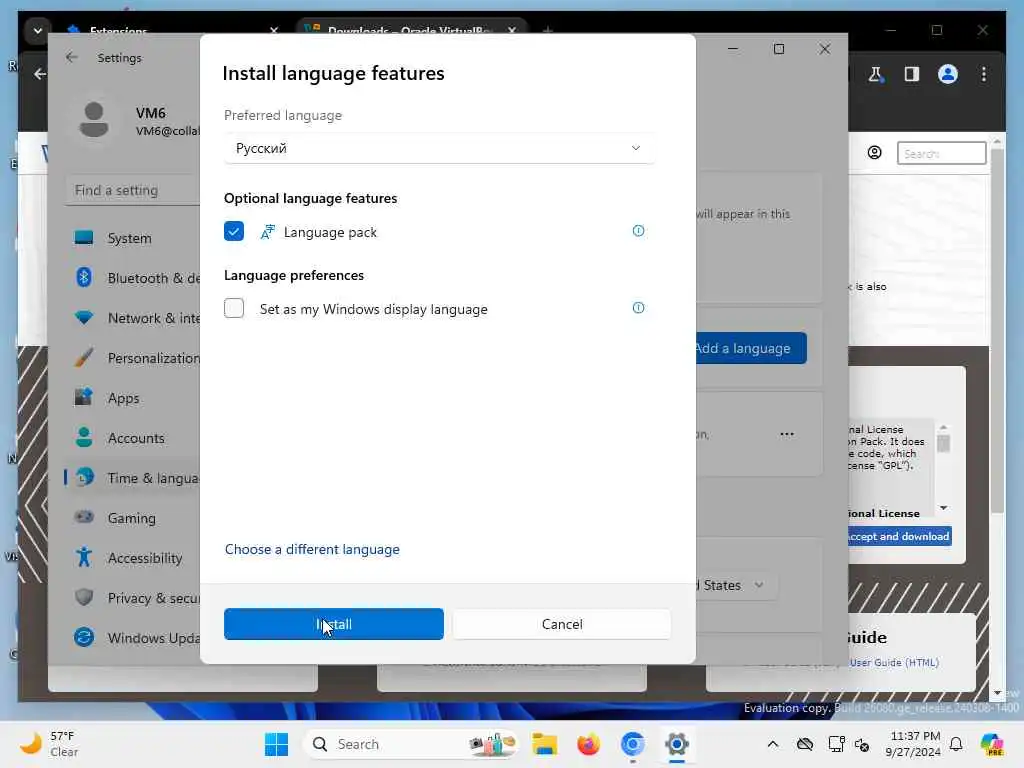Click the taskbar Search box
1024x768 pixels.
coord(411,744)
